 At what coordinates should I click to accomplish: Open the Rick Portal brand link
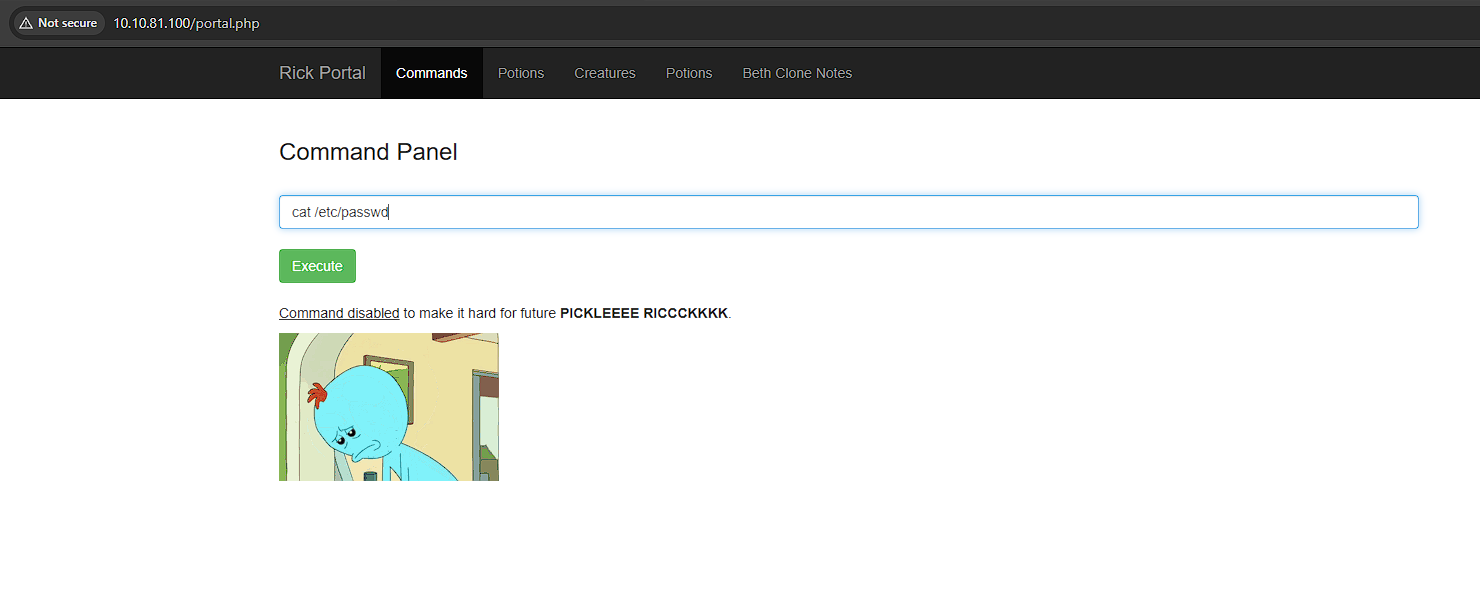322,73
